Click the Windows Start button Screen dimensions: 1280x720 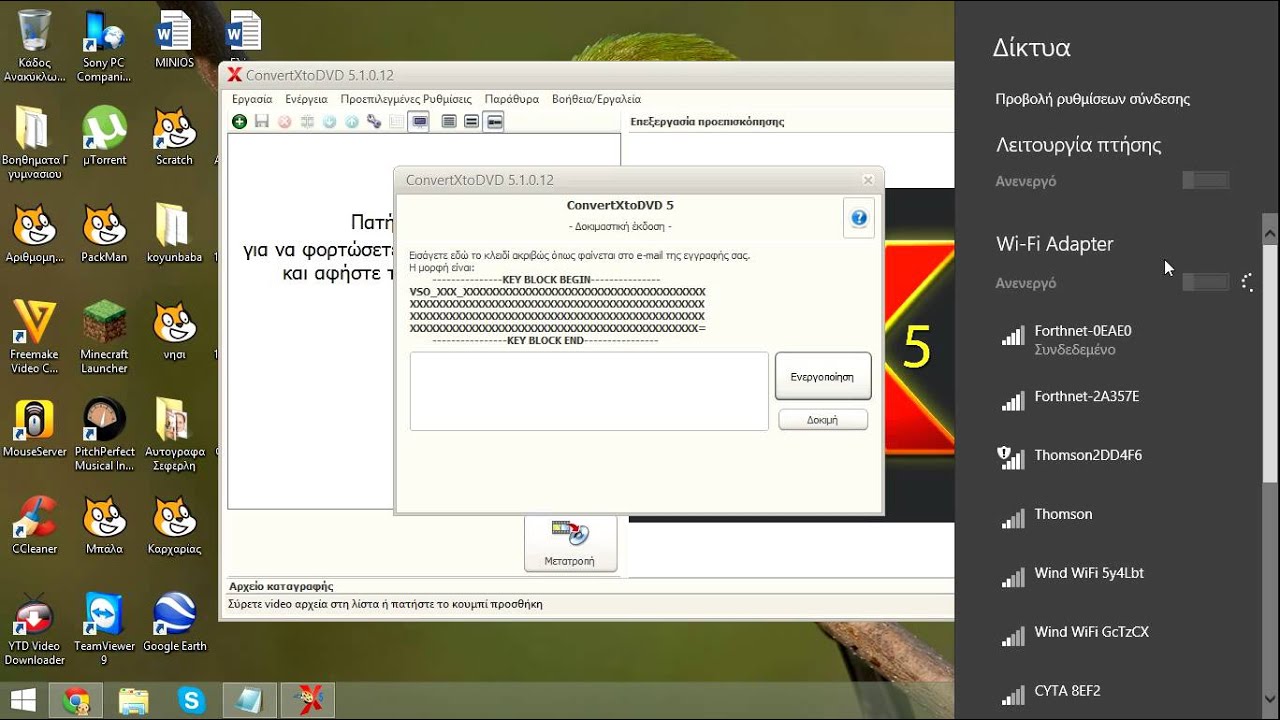23,700
